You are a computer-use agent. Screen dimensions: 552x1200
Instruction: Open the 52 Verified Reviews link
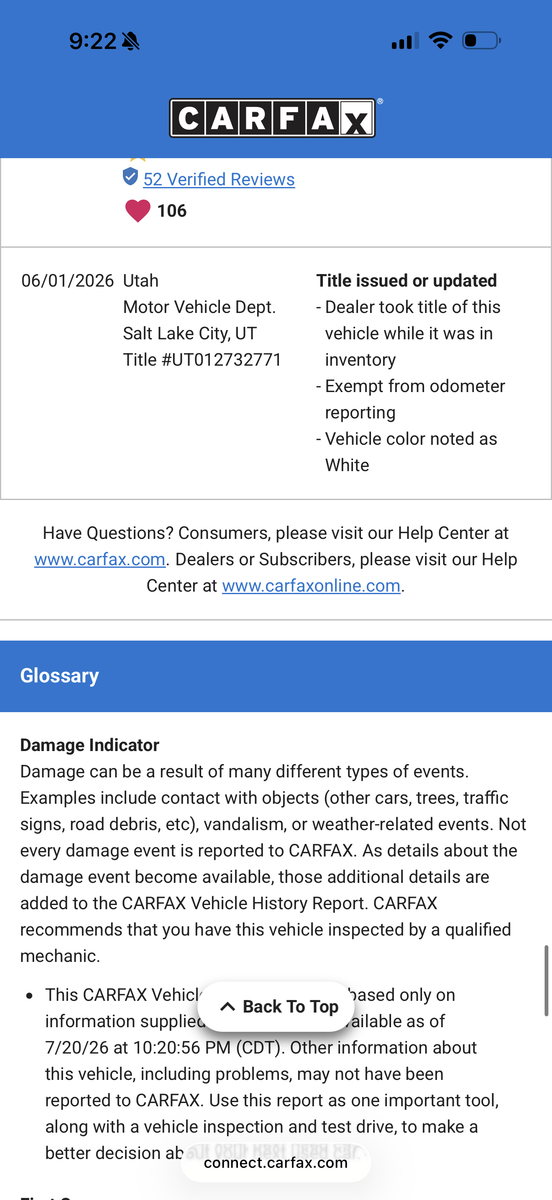tap(219, 179)
